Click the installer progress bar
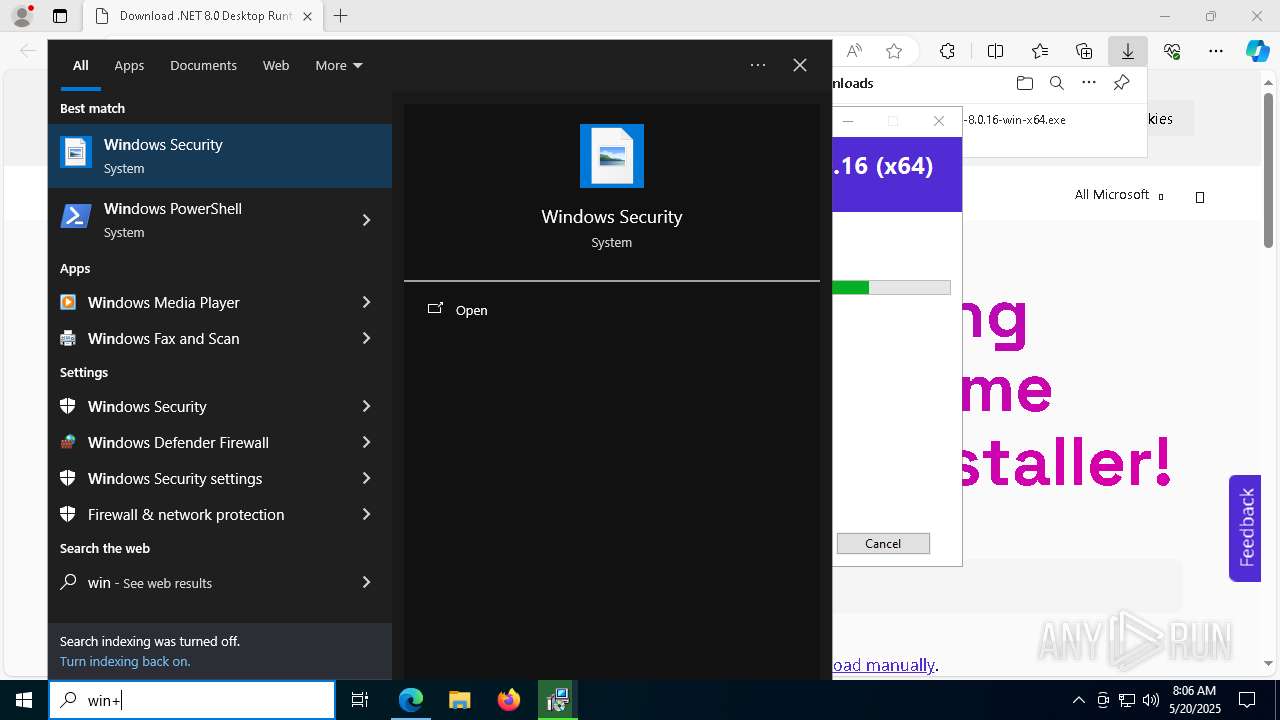 (891, 288)
